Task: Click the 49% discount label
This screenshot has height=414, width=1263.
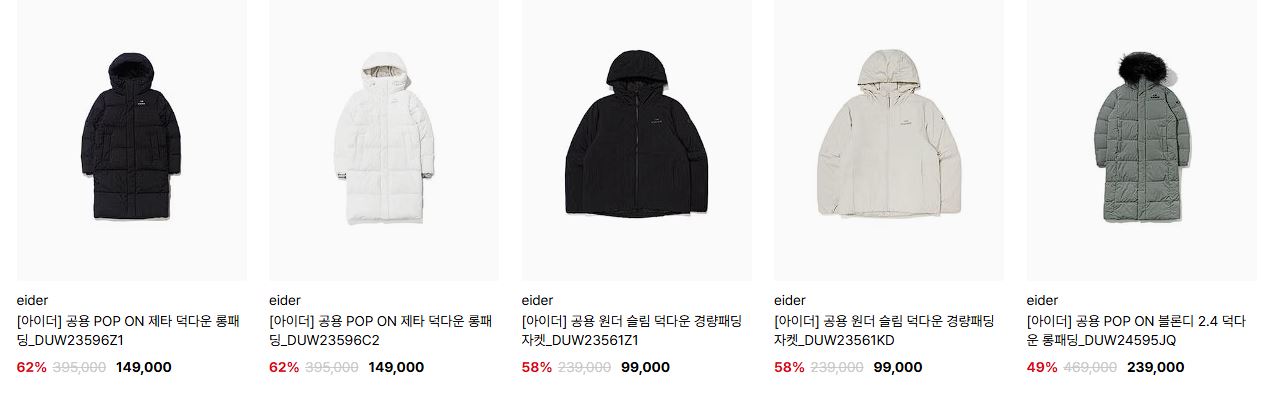Action: click(1042, 367)
